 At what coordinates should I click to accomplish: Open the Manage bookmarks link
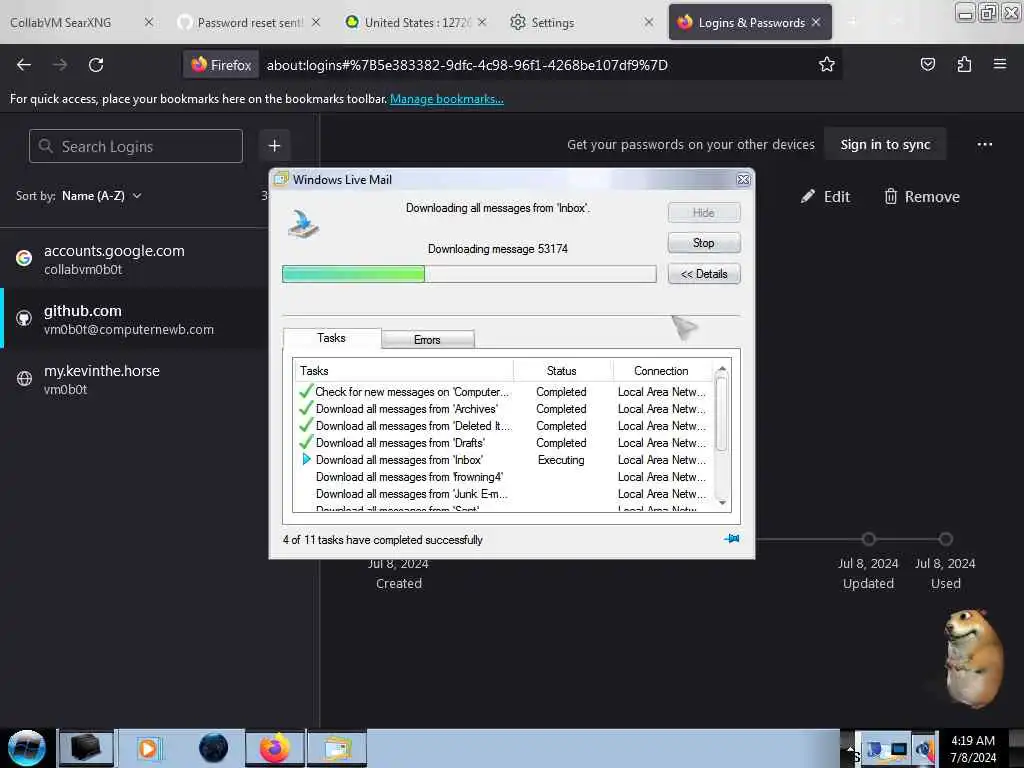tap(447, 99)
